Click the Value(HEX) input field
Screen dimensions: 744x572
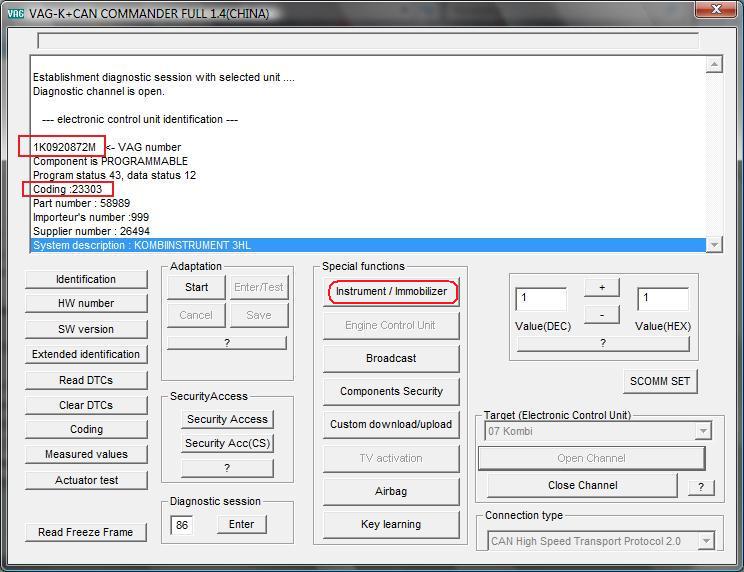coord(663,299)
